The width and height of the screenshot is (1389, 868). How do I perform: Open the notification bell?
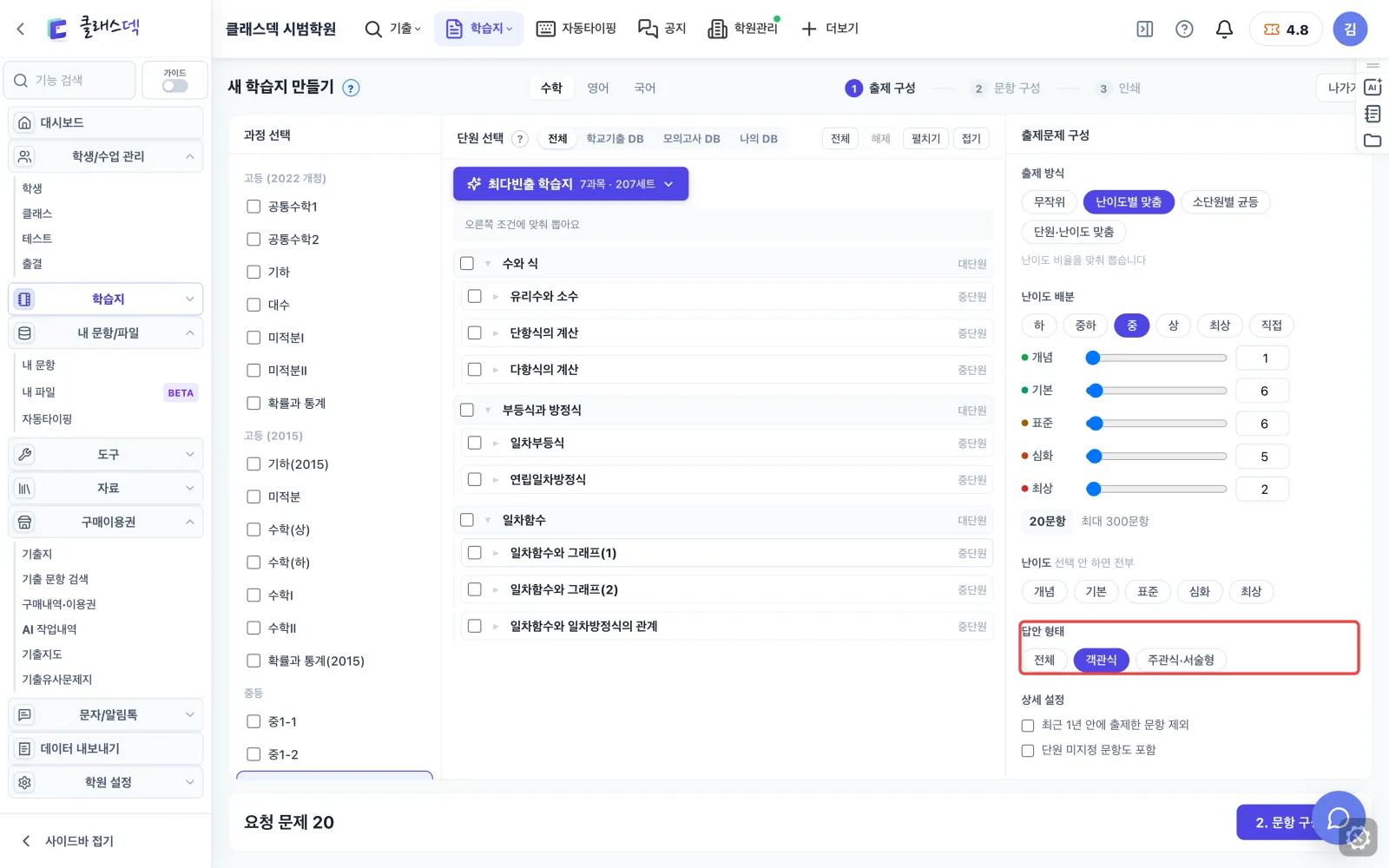(x=1224, y=29)
